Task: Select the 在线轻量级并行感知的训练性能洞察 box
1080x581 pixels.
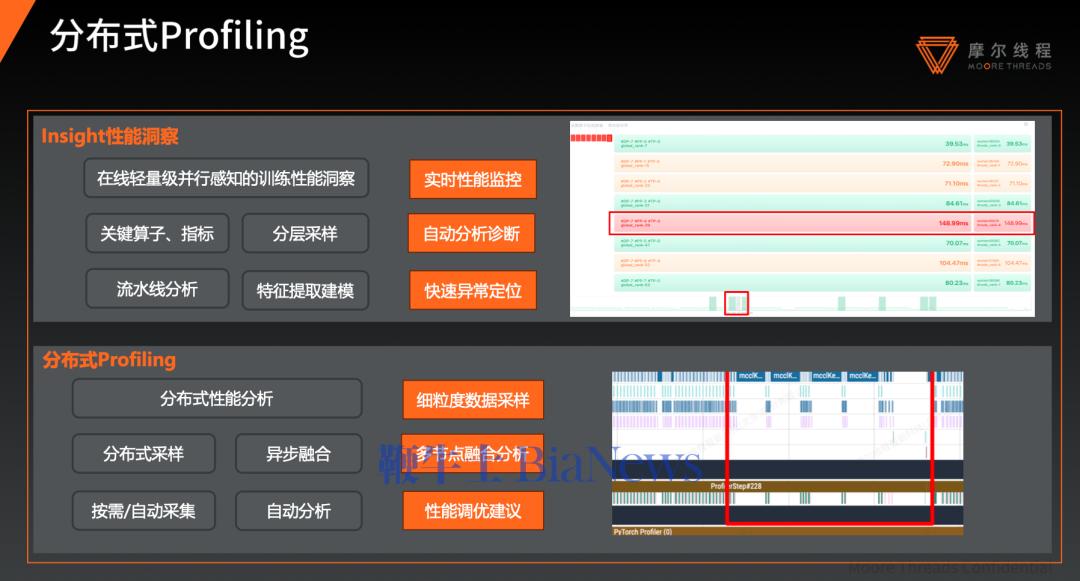Action: [x=226, y=179]
